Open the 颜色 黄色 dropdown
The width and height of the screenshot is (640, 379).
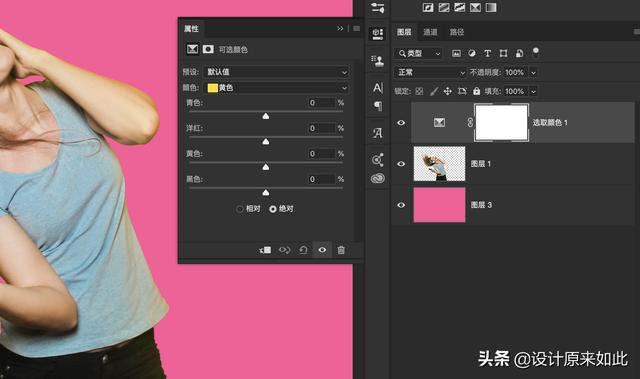276,88
